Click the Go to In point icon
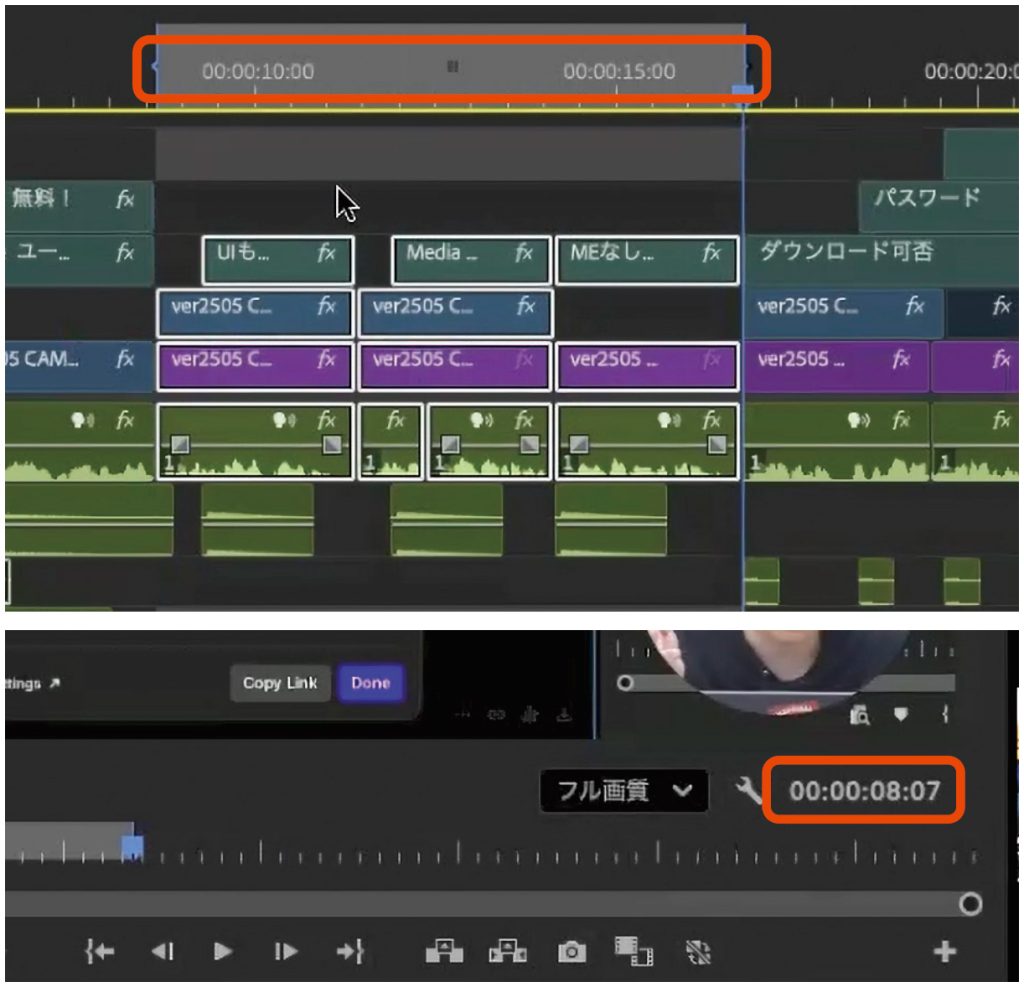This screenshot has width=1024, height=987. 98,951
